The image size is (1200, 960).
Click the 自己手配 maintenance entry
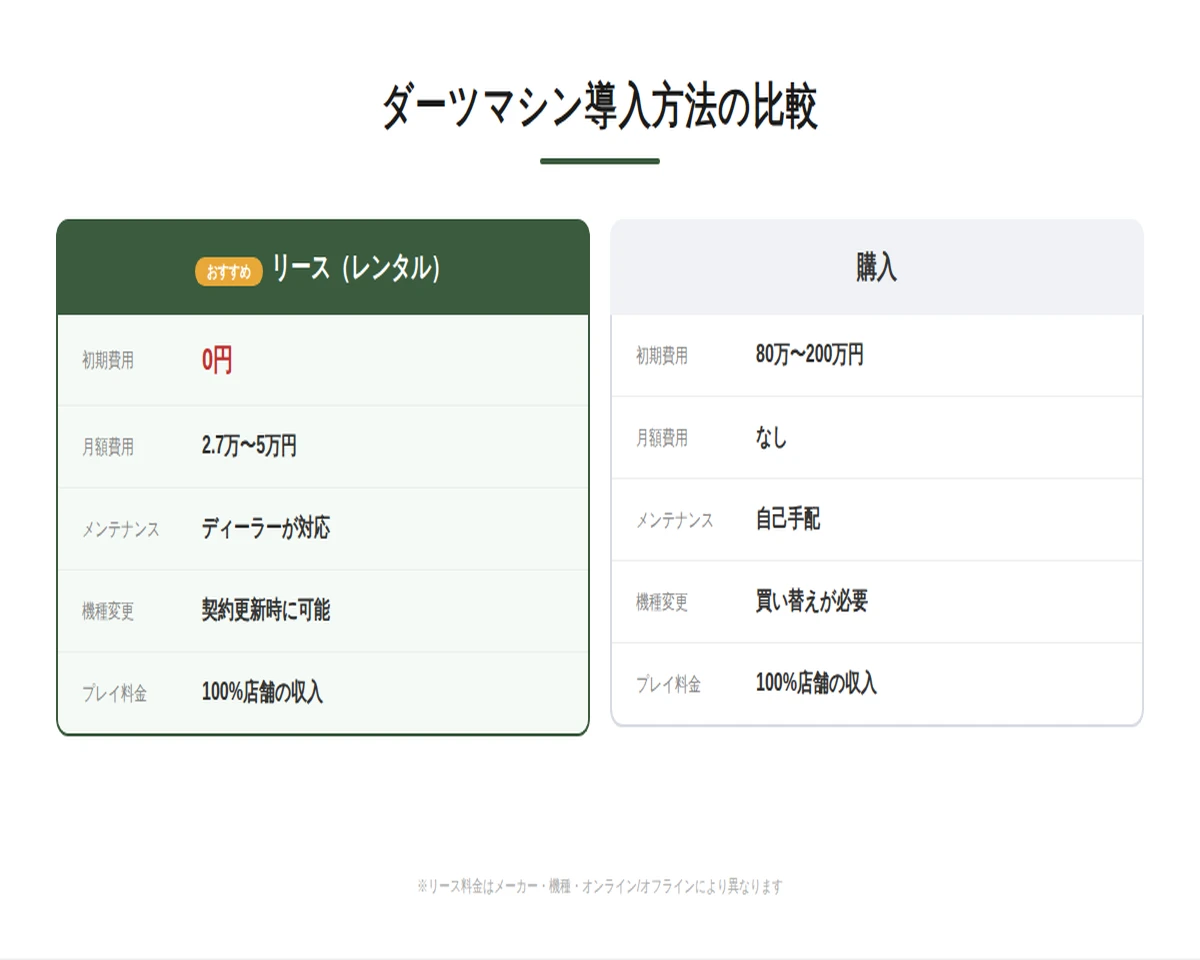786,520
